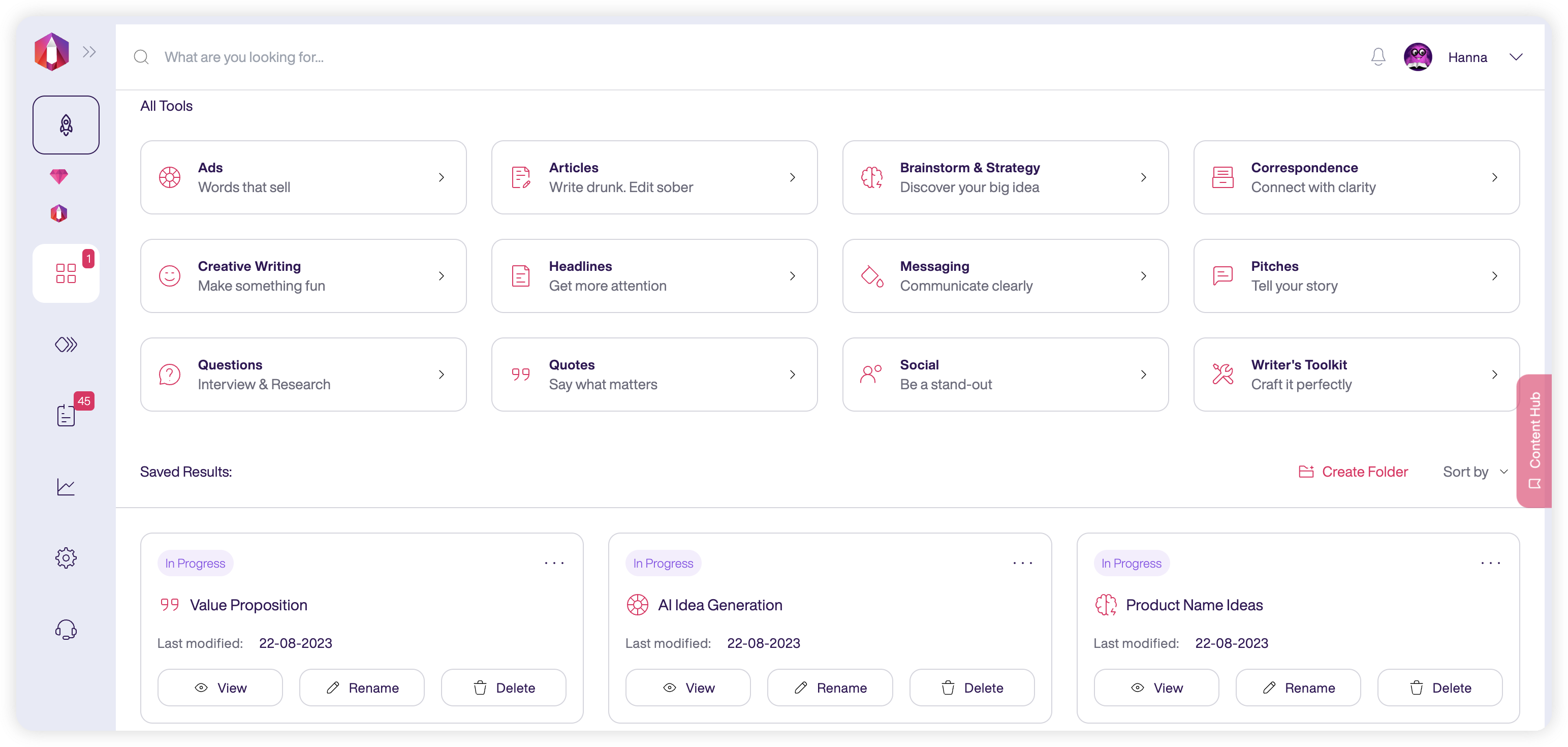Delete the Product Name Ideas result
Image resolution: width=1568 pixels, height=747 pixels.
[x=1439, y=688]
